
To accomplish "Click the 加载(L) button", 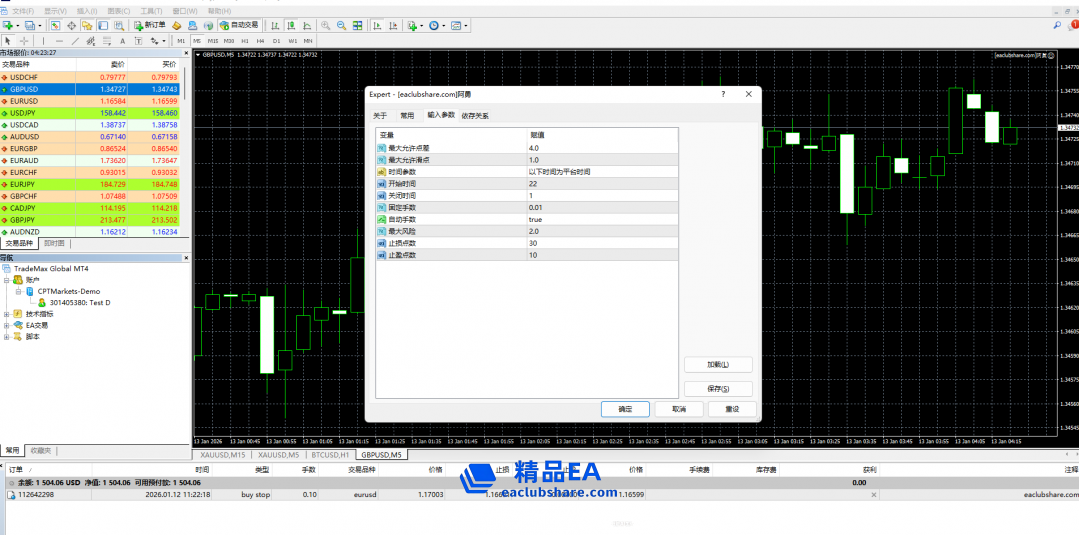I will point(717,365).
